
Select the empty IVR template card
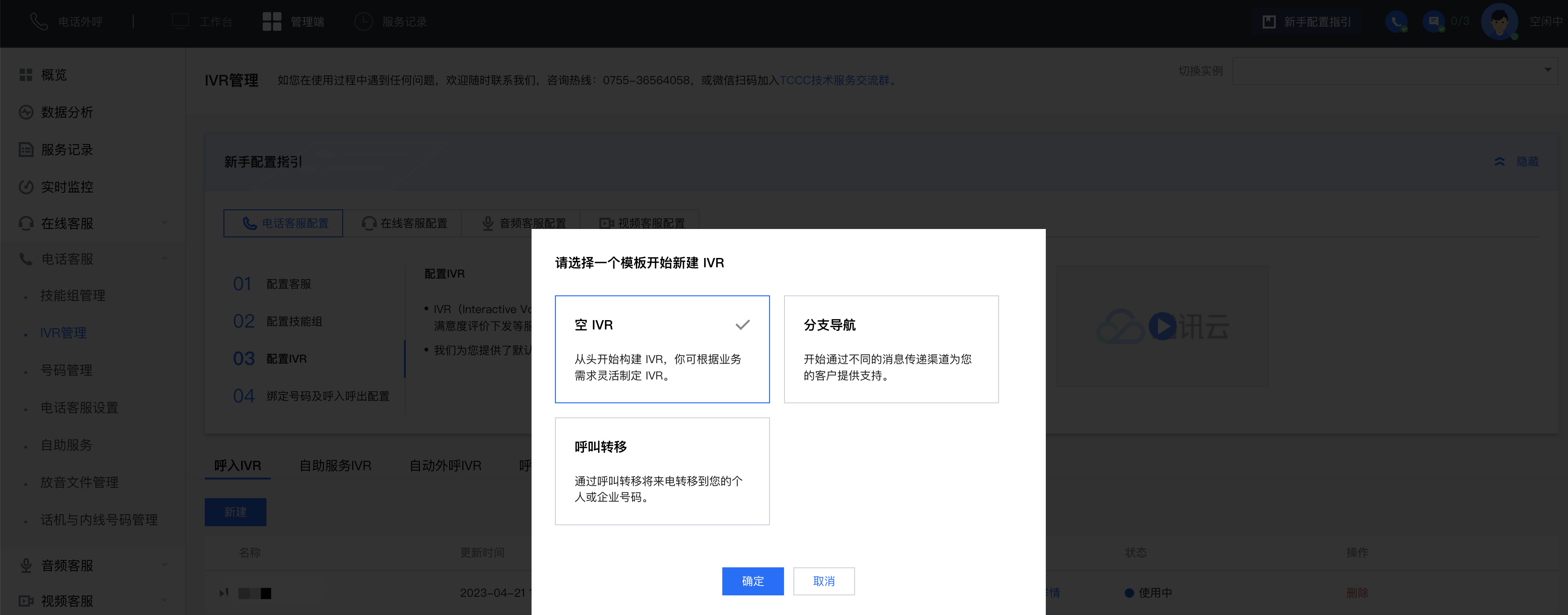tap(662, 349)
